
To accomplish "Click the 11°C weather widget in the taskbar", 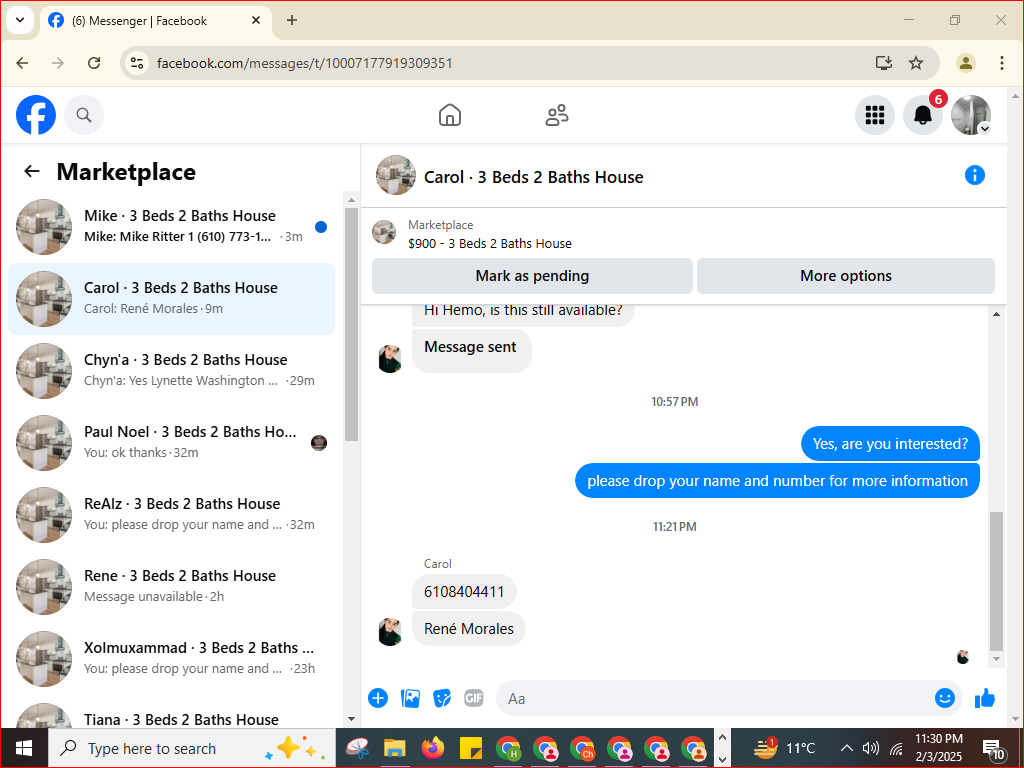I will (784, 748).
